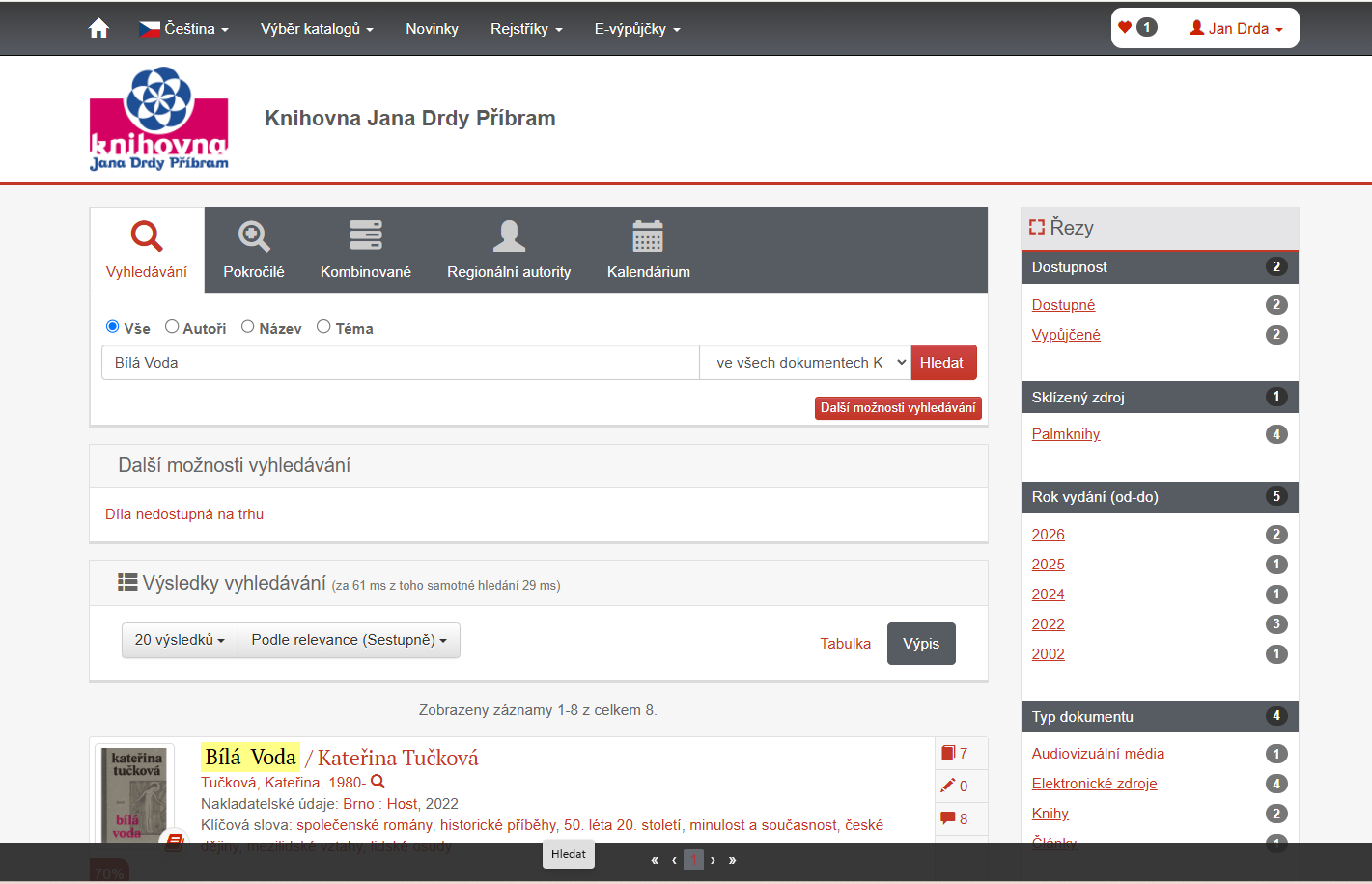Screen dimensions: 1372x884
Task: Open Díla nedostupná na trhu link
Action: pos(184,514)
